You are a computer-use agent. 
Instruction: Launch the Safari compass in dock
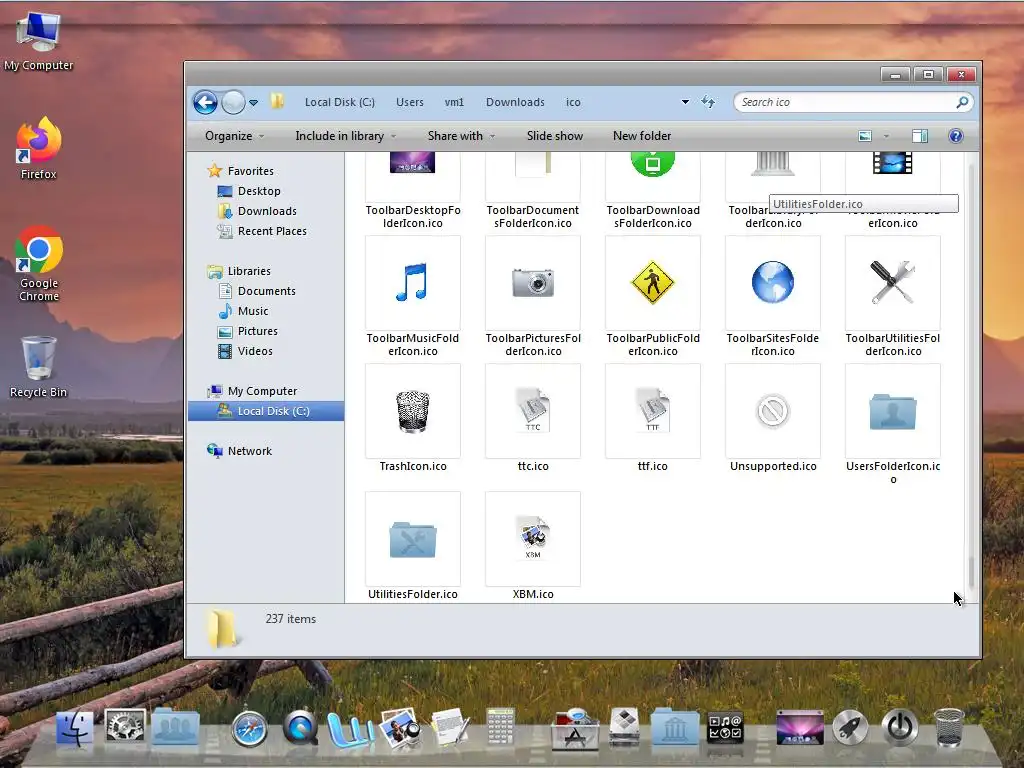point(249,729)
